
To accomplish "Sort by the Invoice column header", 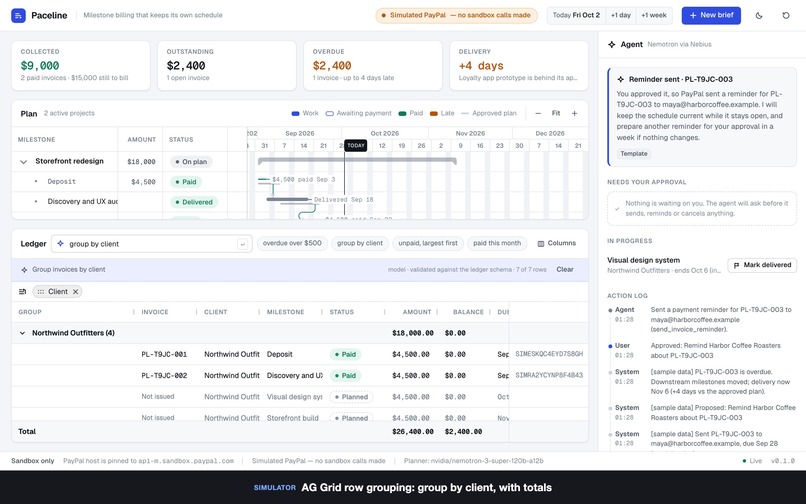I will [155, 312].
